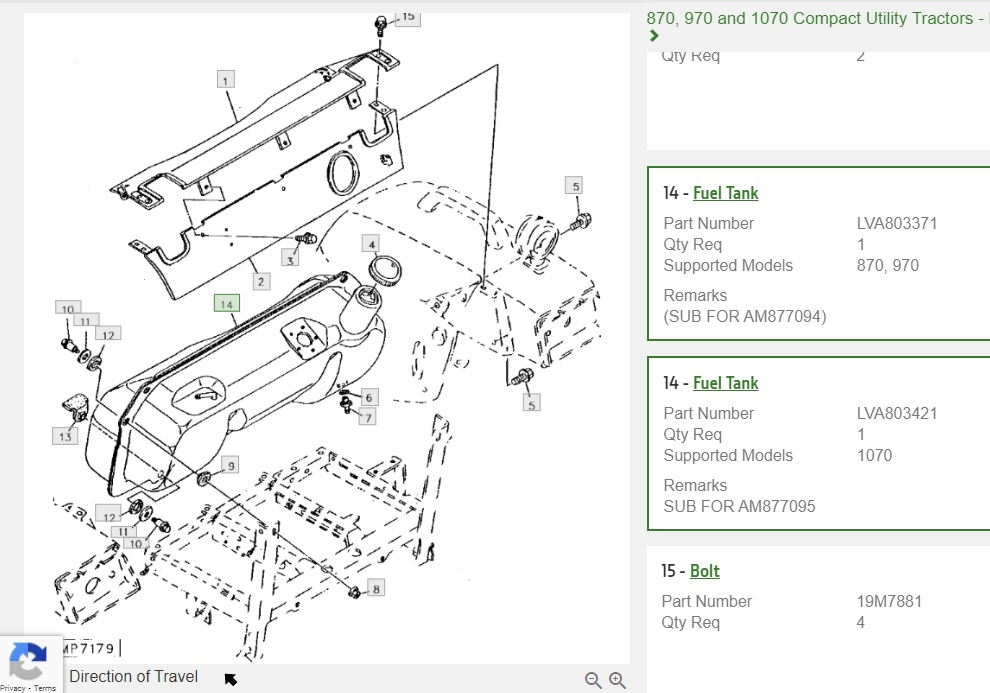Click supported models value 870, 970
The height and width of the screenshot is (693, 990).
pos(887,266)
